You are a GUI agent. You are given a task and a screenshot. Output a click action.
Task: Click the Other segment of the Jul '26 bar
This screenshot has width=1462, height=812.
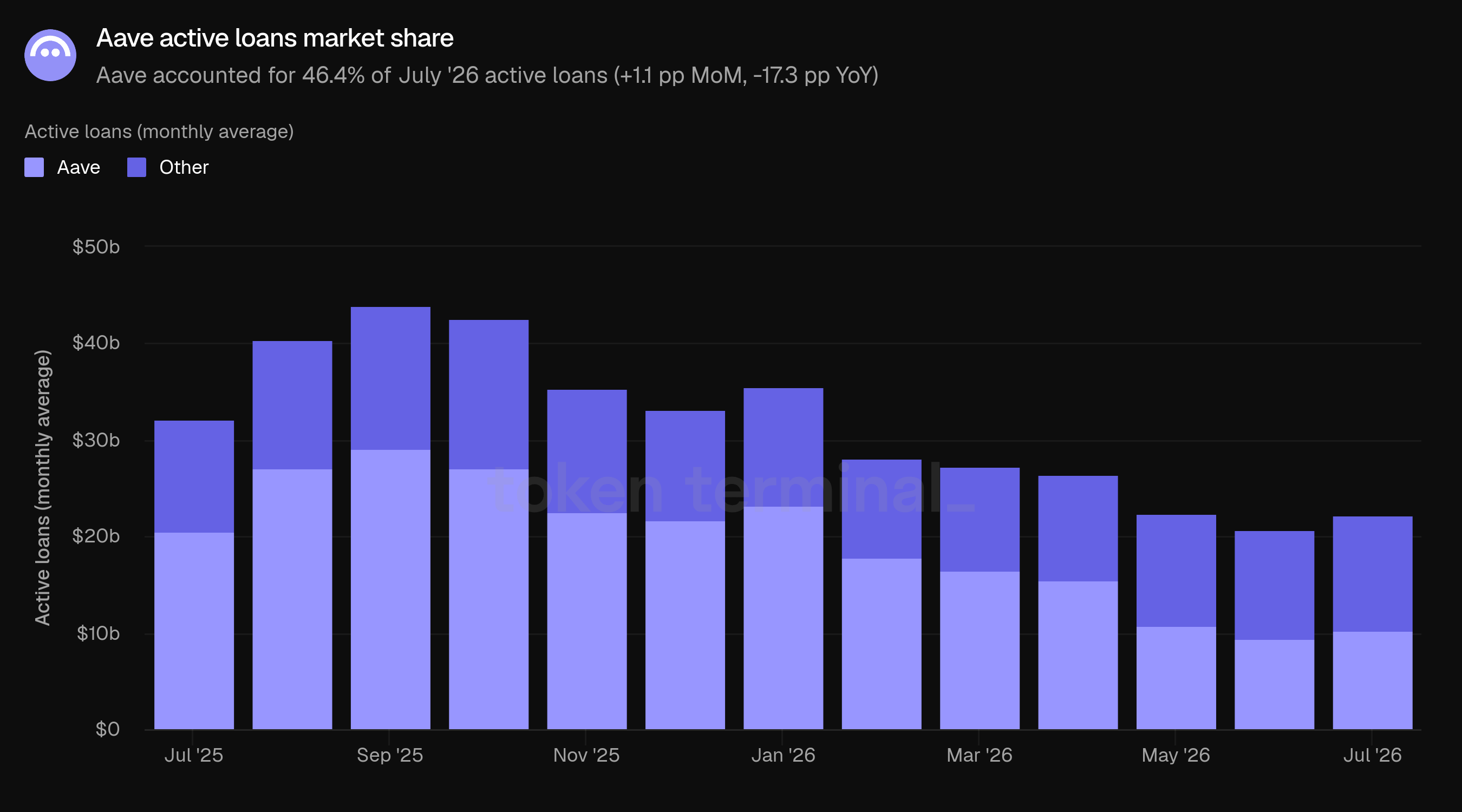[1372, 574]
